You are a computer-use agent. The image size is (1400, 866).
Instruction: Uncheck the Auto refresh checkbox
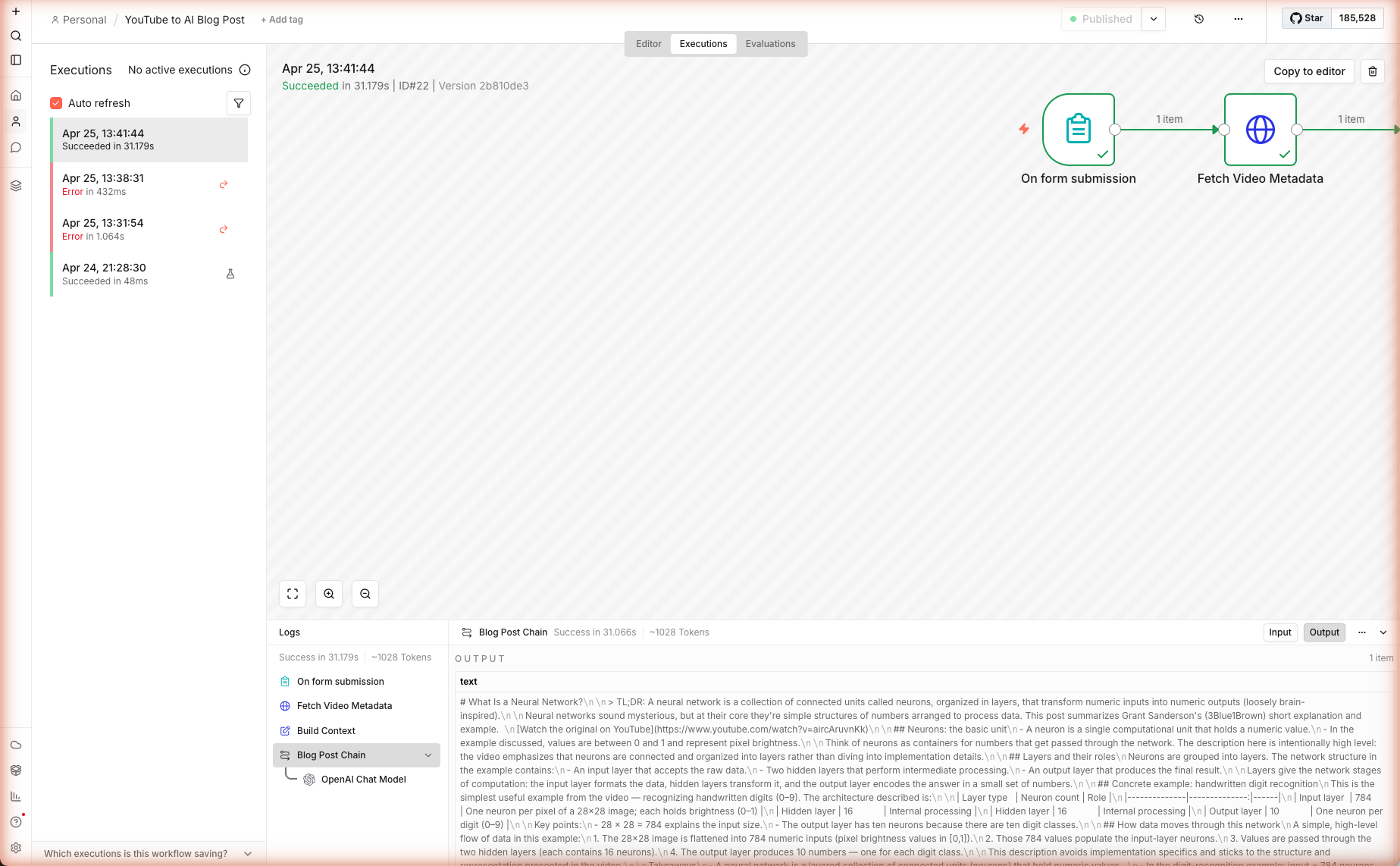click(56, 103)
